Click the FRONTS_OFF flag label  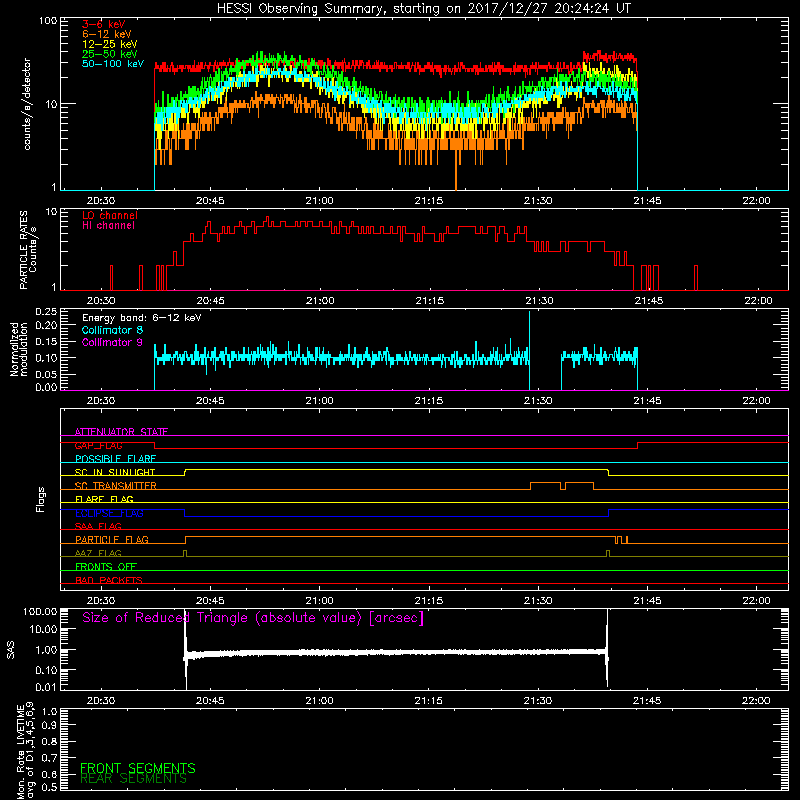(106, 567)
